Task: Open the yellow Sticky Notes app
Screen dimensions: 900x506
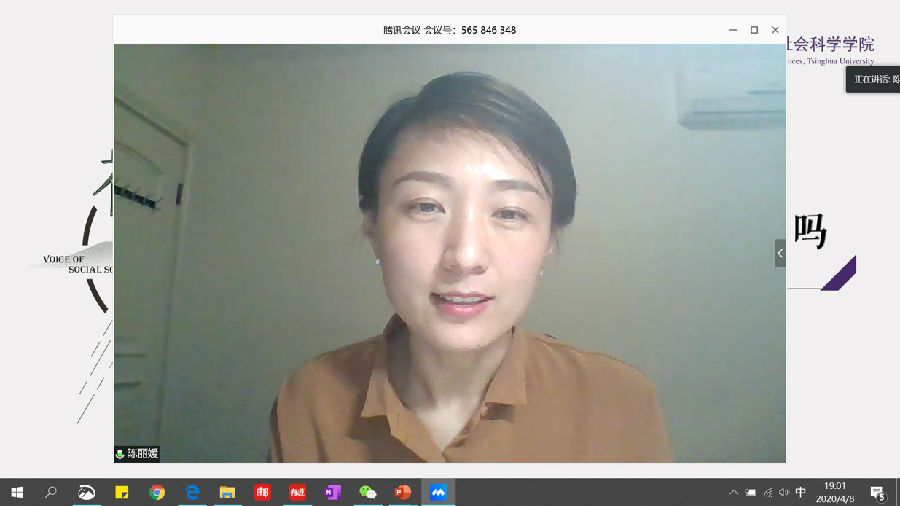Action: tap(122, 492)
